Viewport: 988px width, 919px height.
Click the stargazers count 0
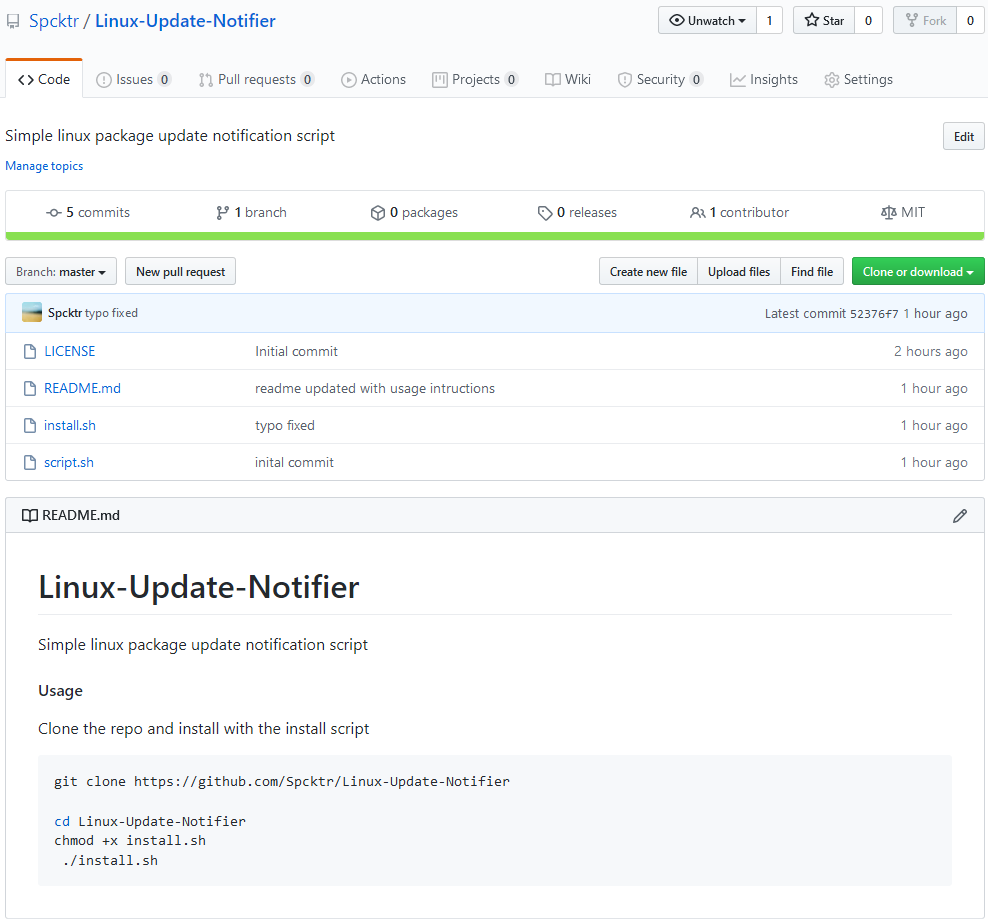point(868,21)
